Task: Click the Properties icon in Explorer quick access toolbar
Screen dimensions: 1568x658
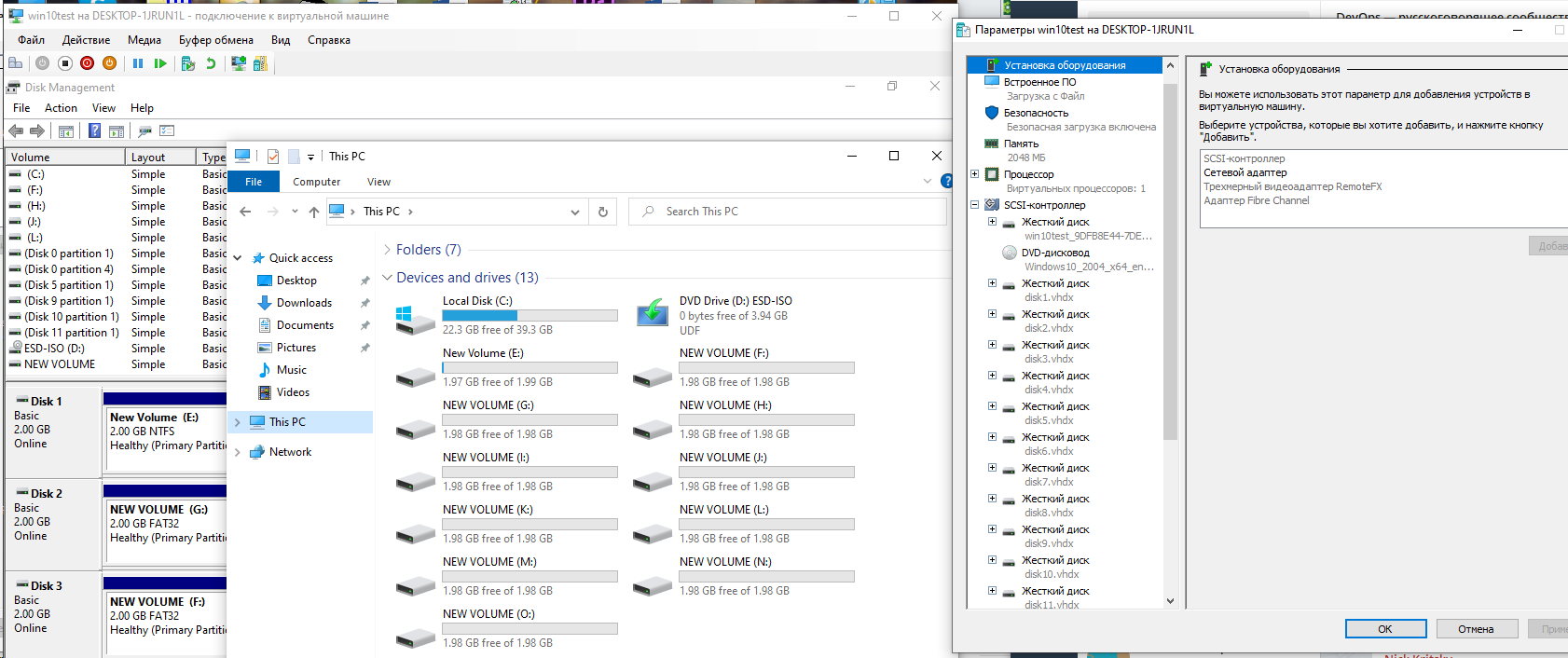Action: point(273,157)
